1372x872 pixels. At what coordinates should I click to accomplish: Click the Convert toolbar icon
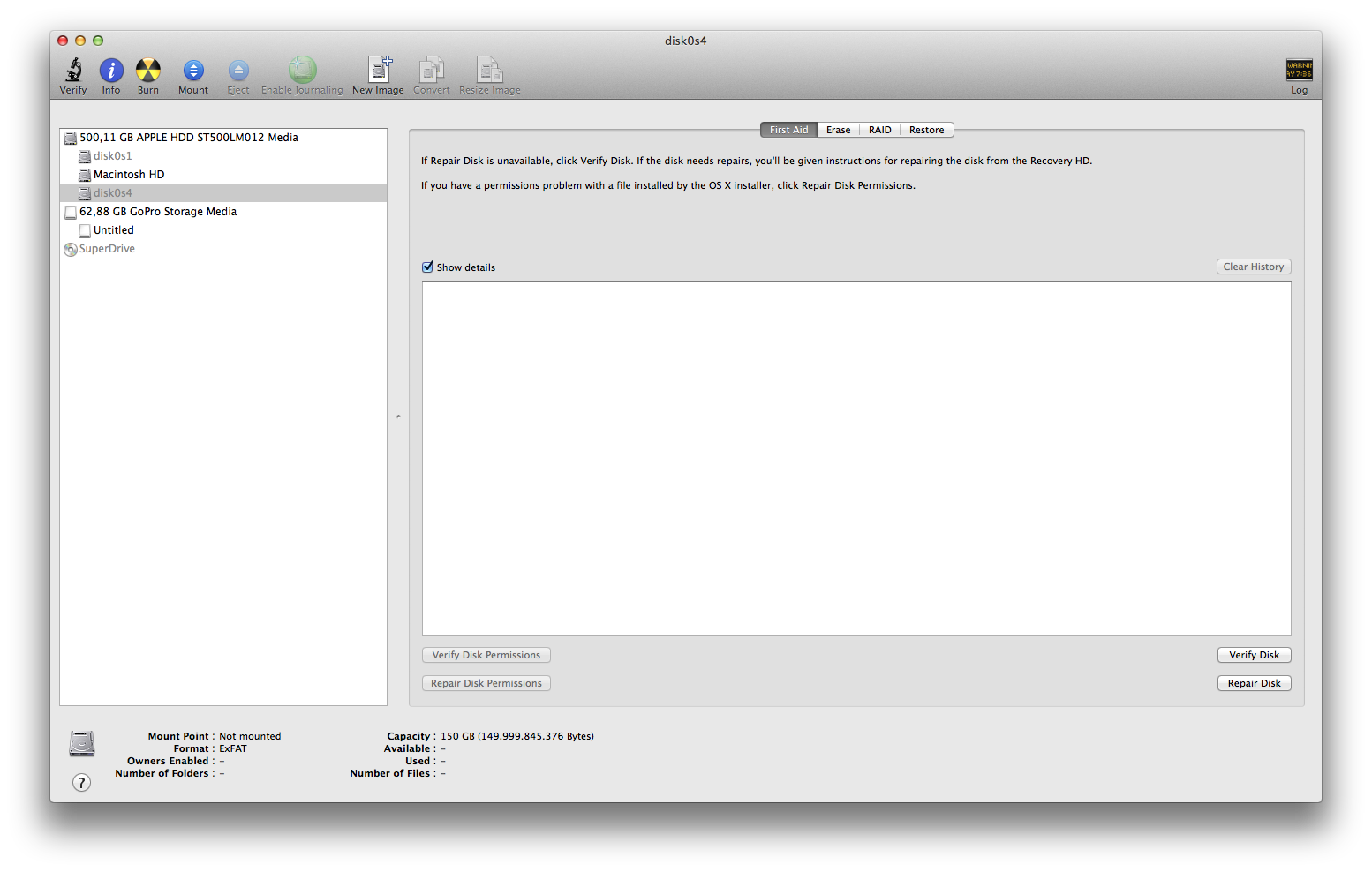point(432,70)
